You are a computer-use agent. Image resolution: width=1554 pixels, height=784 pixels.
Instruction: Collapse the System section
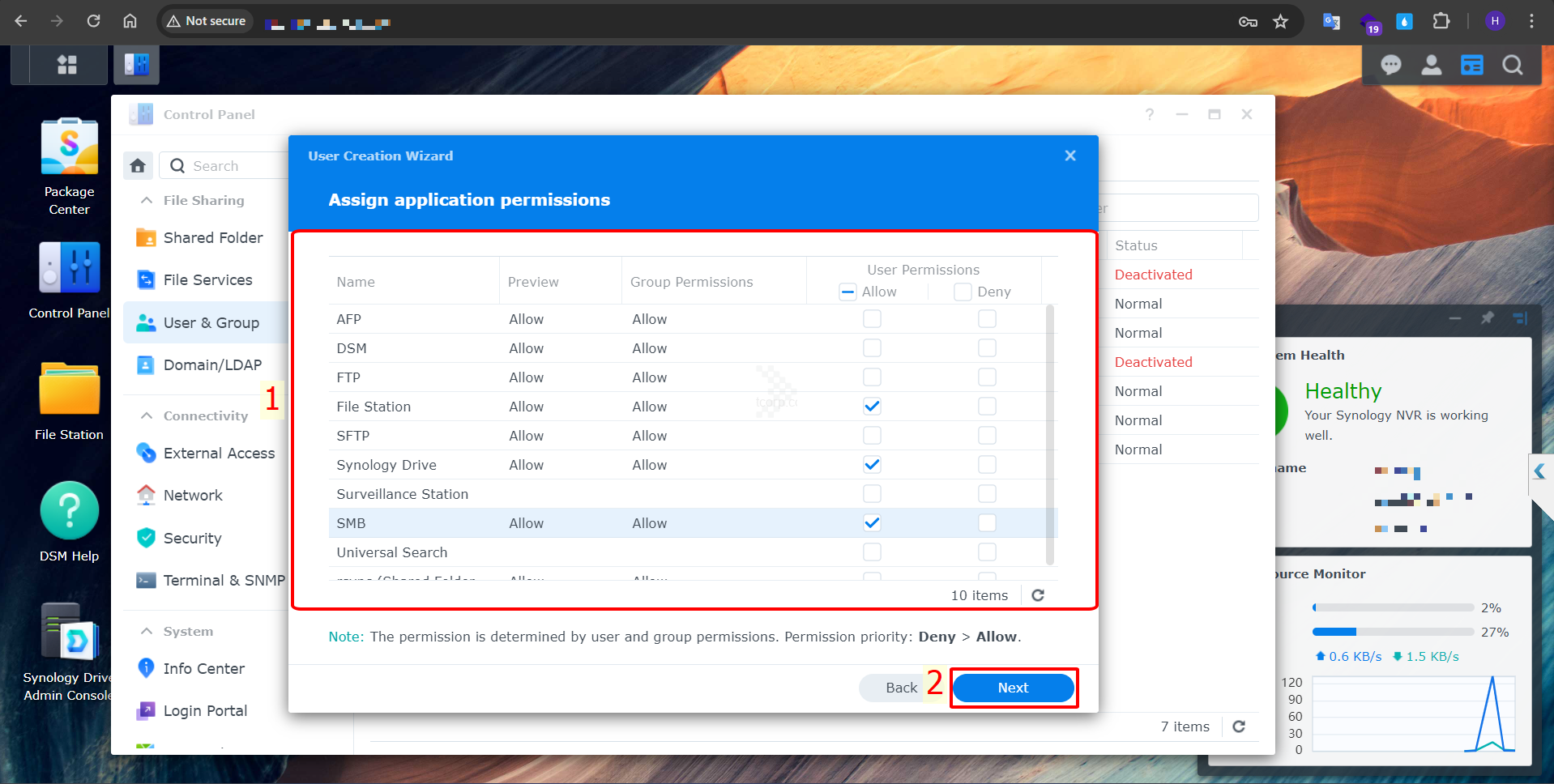pyautogui.click(x=147, y=631)
